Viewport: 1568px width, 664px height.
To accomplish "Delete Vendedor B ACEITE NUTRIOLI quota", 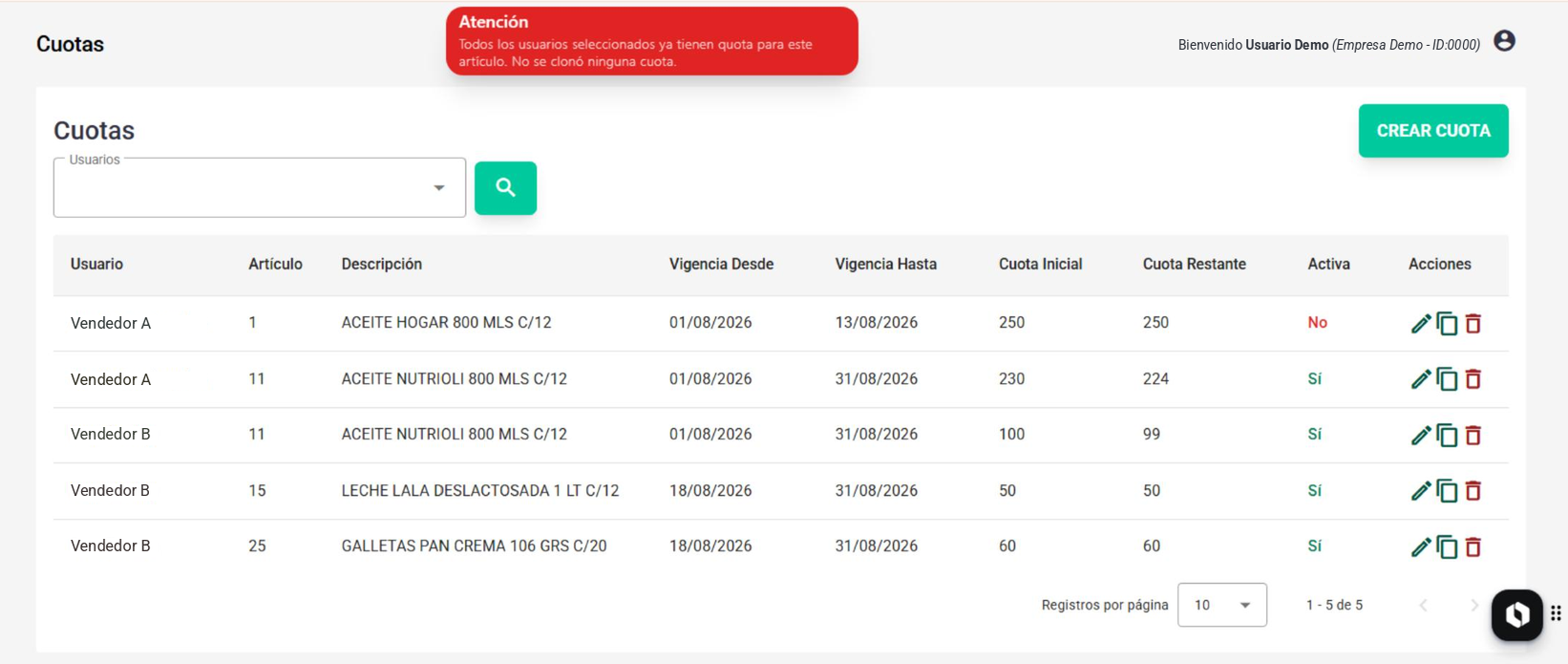I will click(1473, 435).
